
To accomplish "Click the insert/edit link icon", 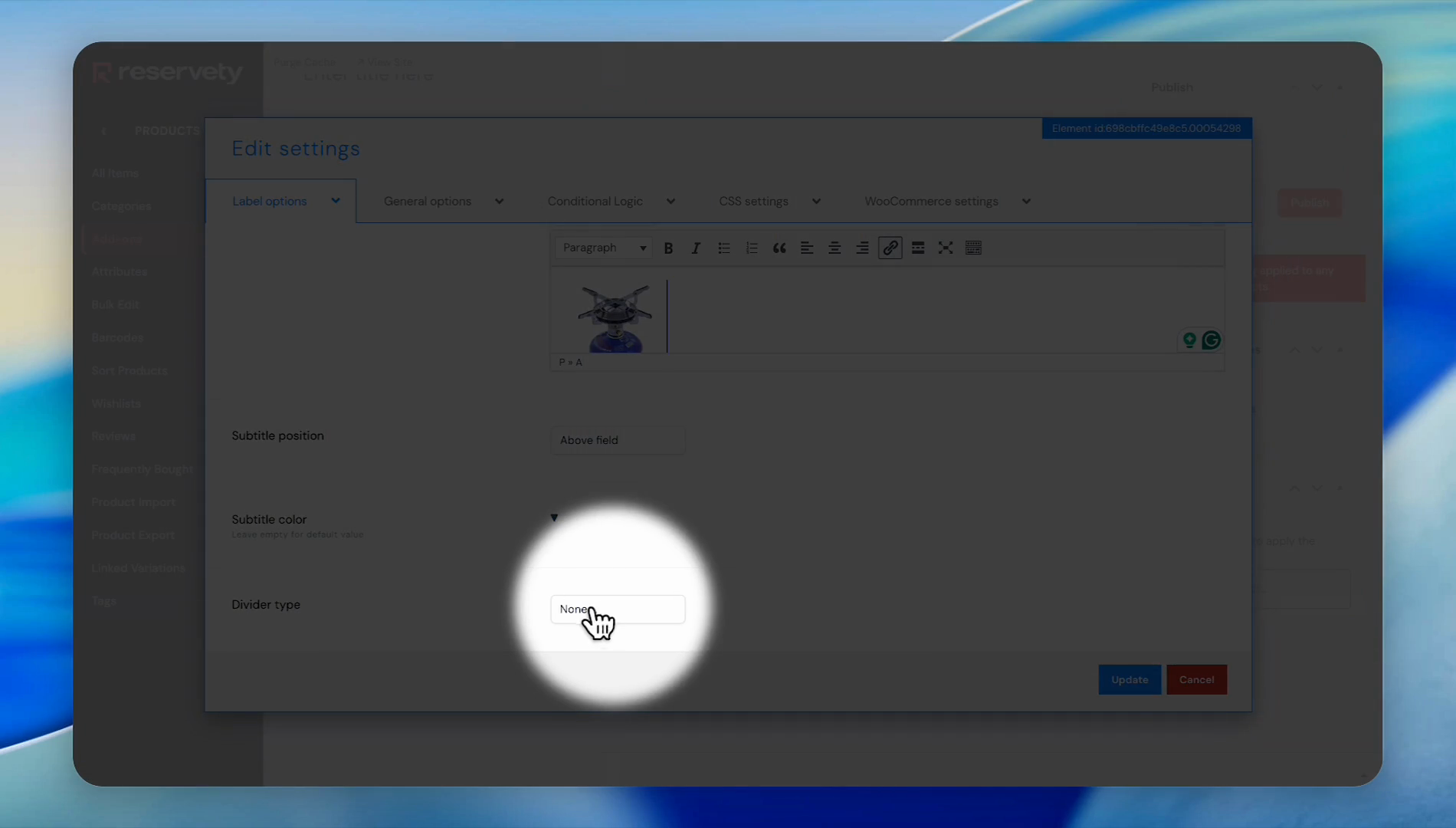I will 890,248.
